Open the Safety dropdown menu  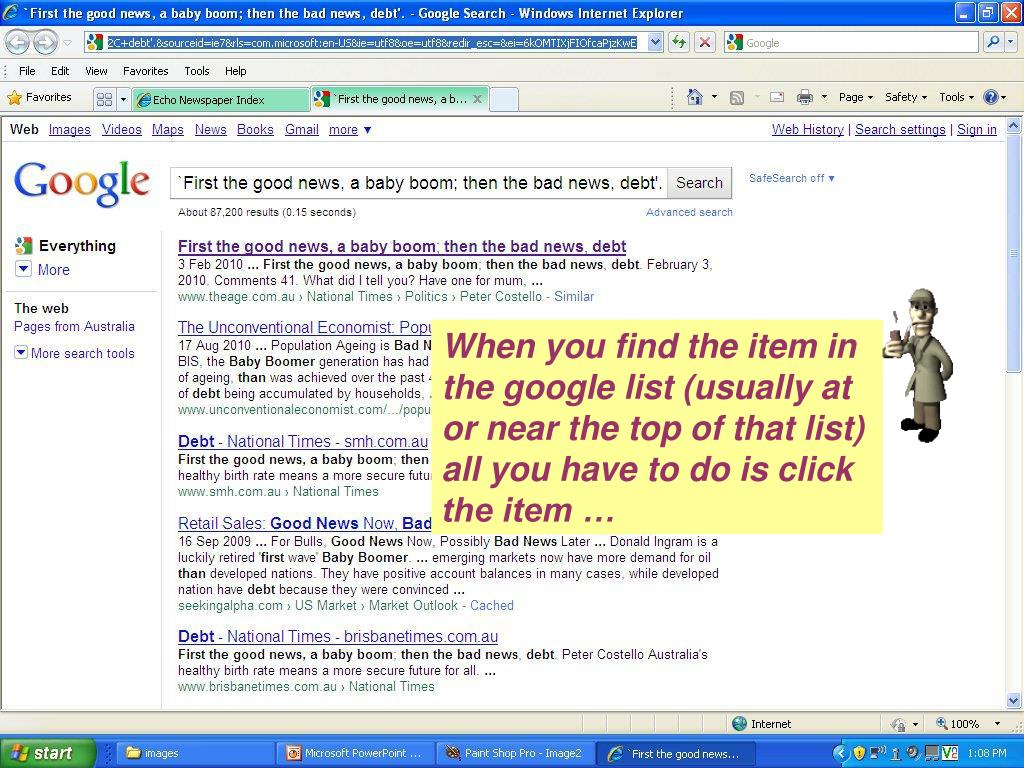906,97
